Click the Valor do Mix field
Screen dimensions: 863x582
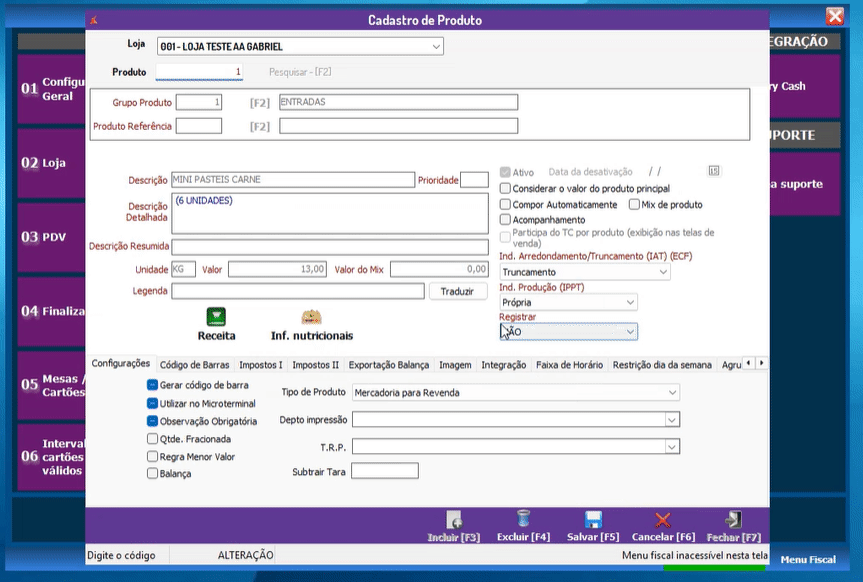[439, 269]
